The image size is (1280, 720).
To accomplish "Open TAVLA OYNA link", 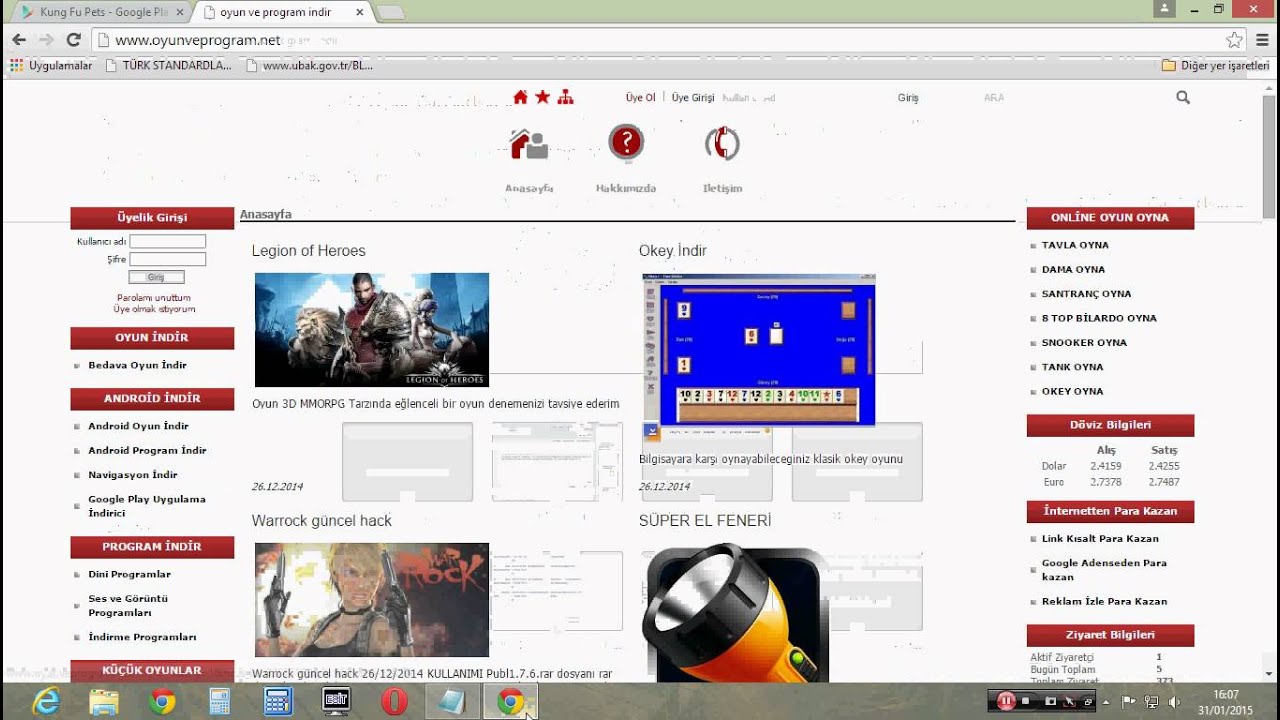I will 1075,245.
